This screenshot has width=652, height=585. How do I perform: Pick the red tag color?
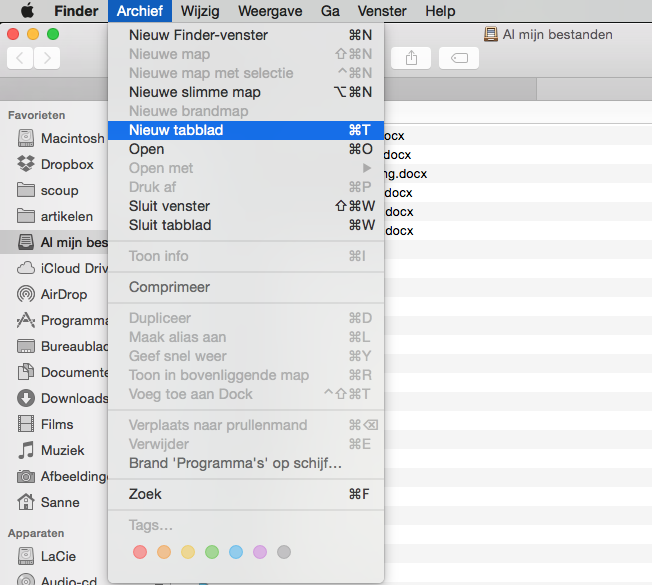point(140,552)
